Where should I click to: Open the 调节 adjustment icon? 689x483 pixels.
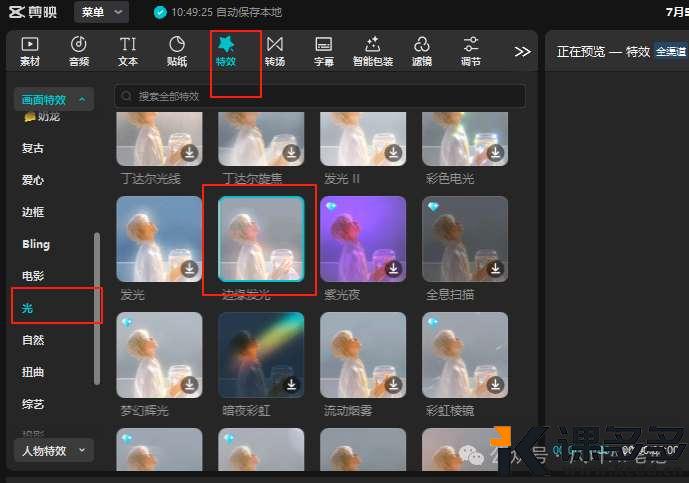click(471, 51)
